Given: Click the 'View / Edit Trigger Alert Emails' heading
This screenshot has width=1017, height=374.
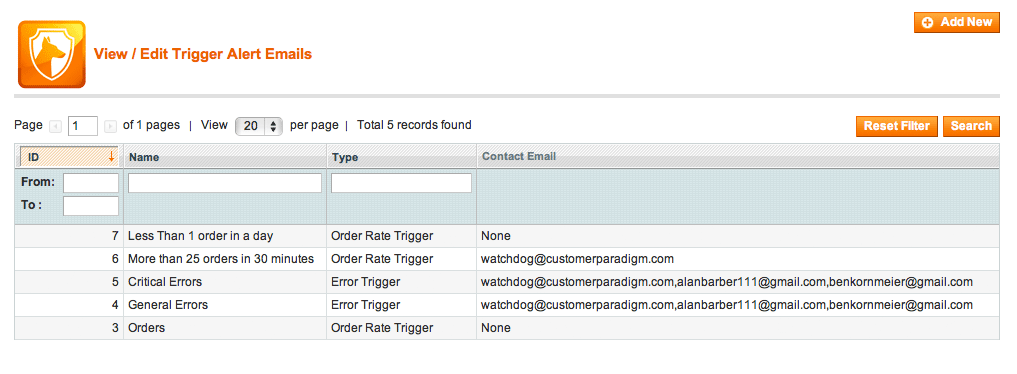Looking at the screenshot, I should tap(203, 54).
